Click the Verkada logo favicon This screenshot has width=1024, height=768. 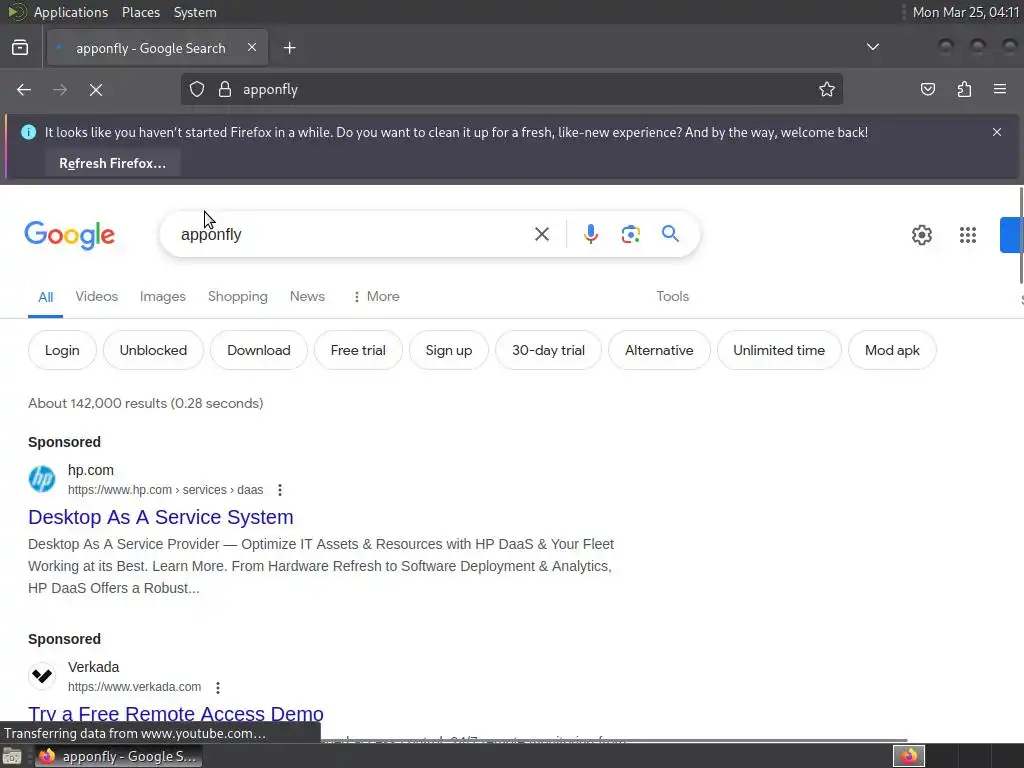click(x=42, y=676)
